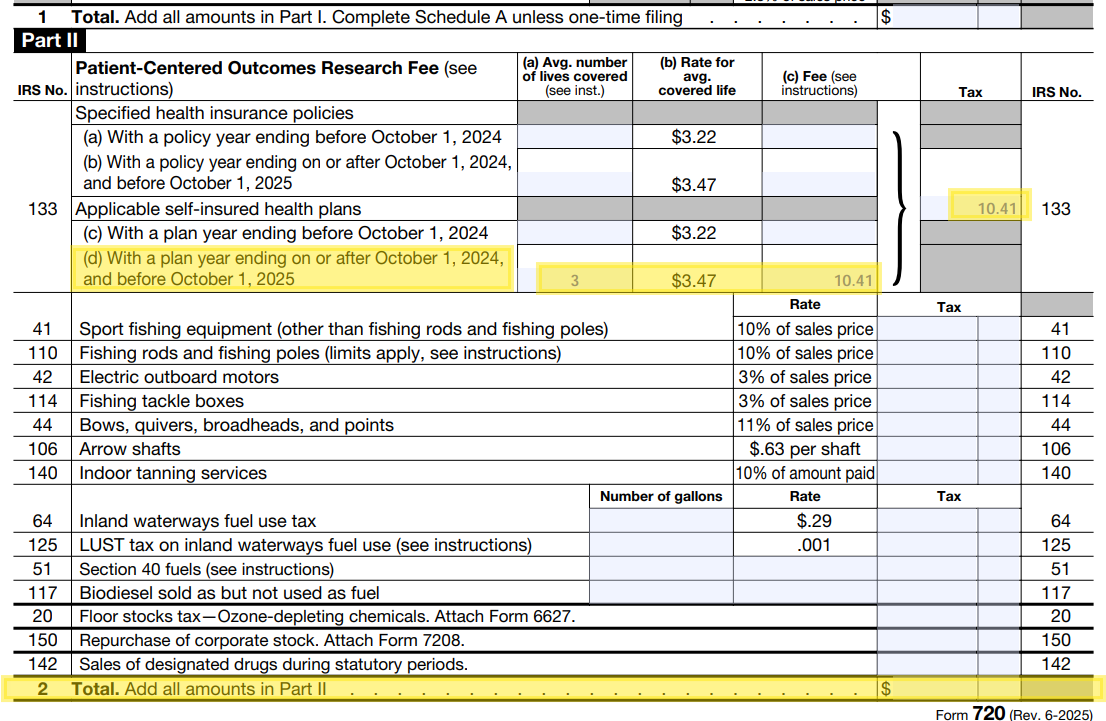Click Number of gallons for Inland waterways fuel
The image size is (1106, 721).
[x=660, y=520]
